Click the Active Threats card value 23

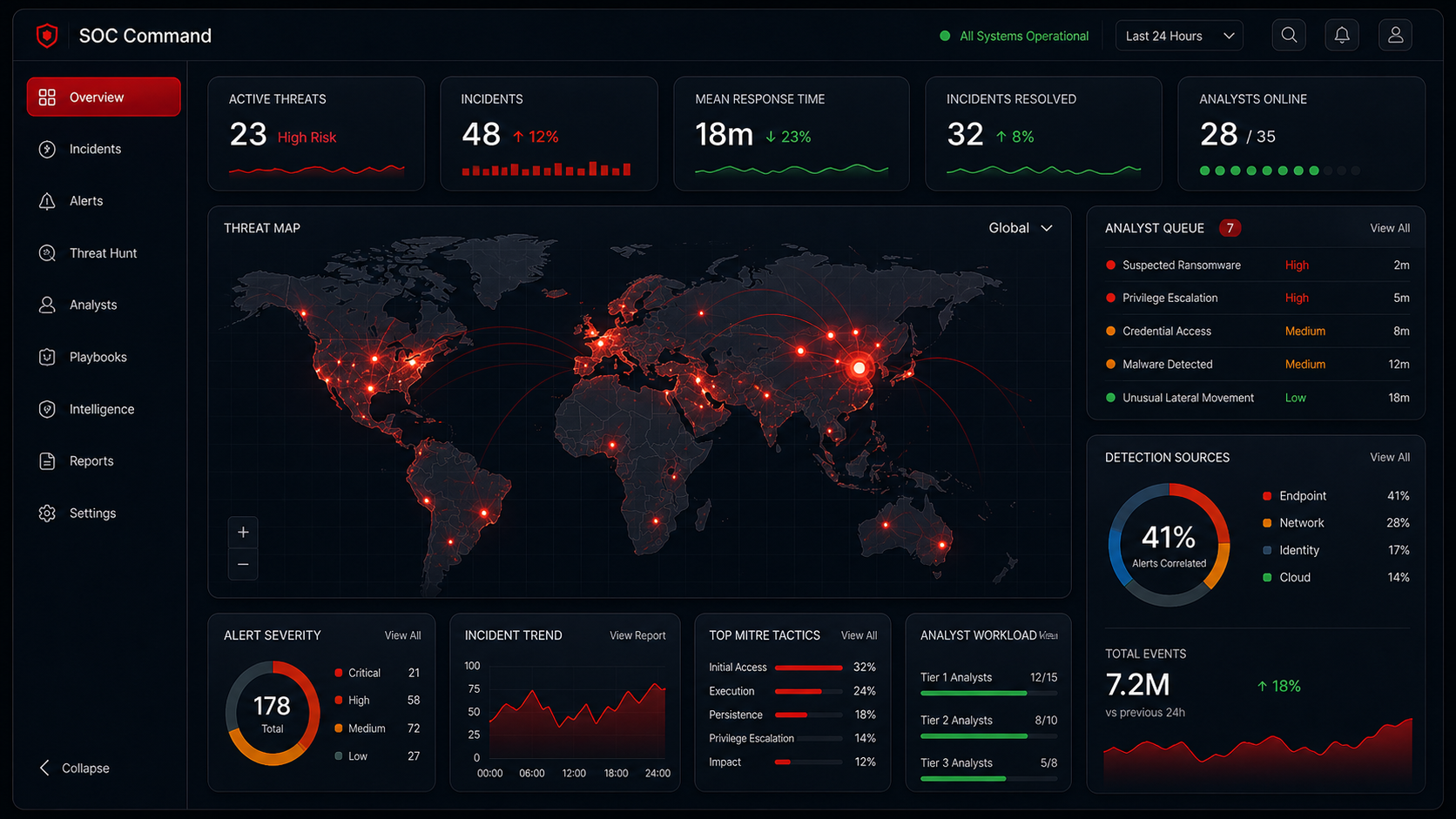[x=248, y=135]
